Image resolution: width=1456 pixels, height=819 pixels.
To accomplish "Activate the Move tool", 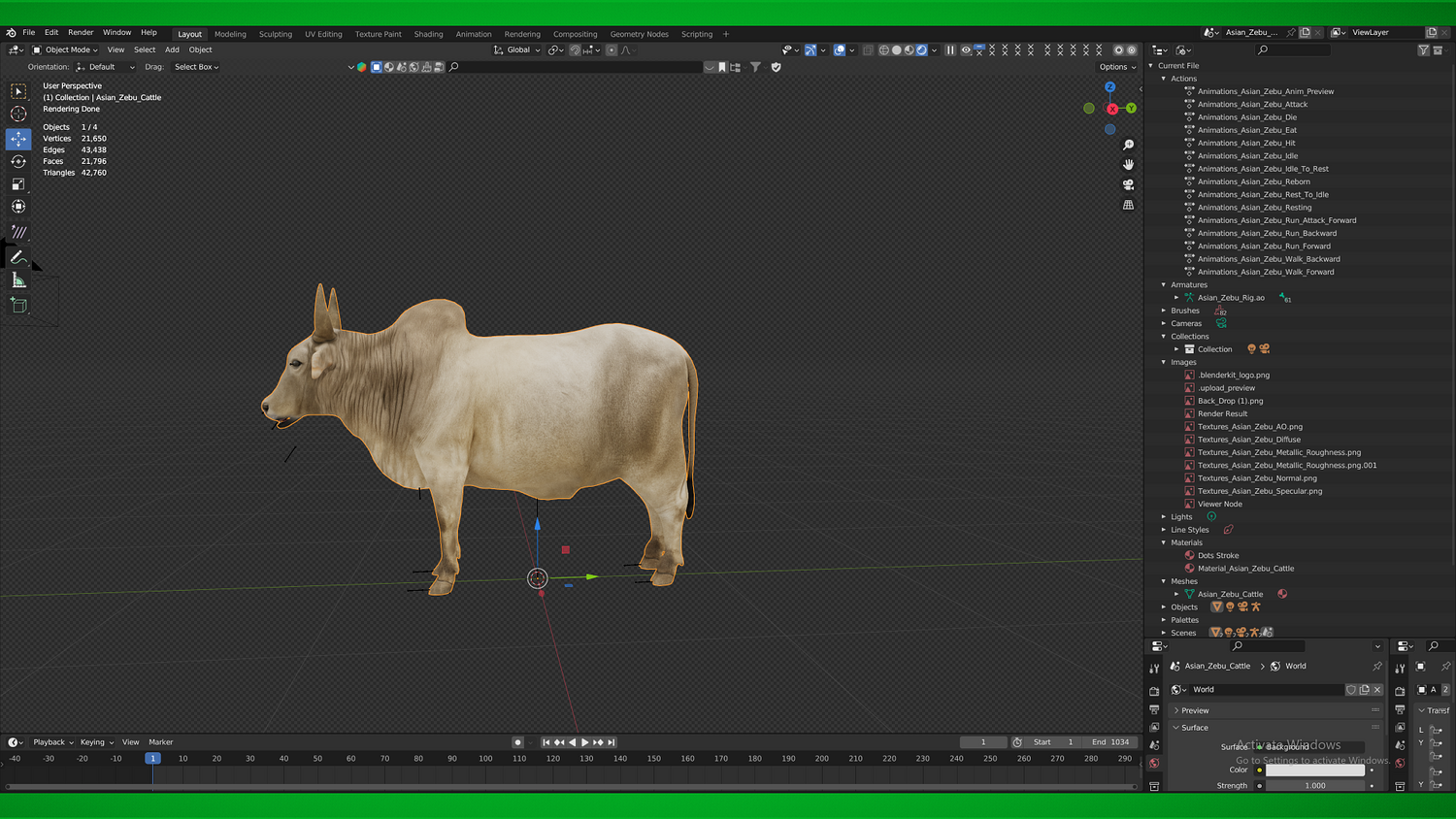I will click(18, 139).
